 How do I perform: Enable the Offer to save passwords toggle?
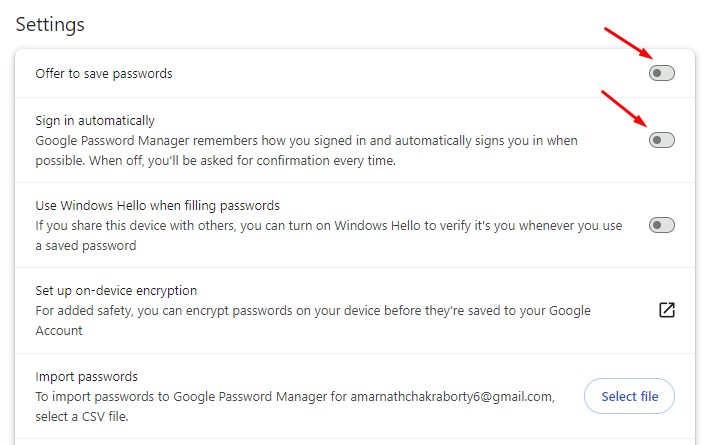(x=662, y=73)
